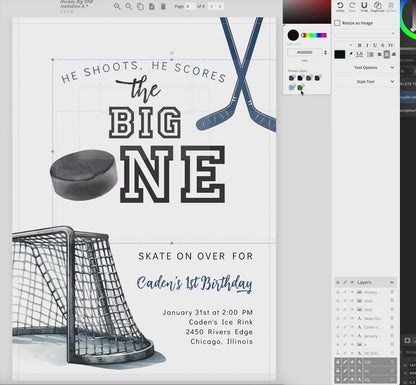Click the hex color stepper arrows

point(325,52)
